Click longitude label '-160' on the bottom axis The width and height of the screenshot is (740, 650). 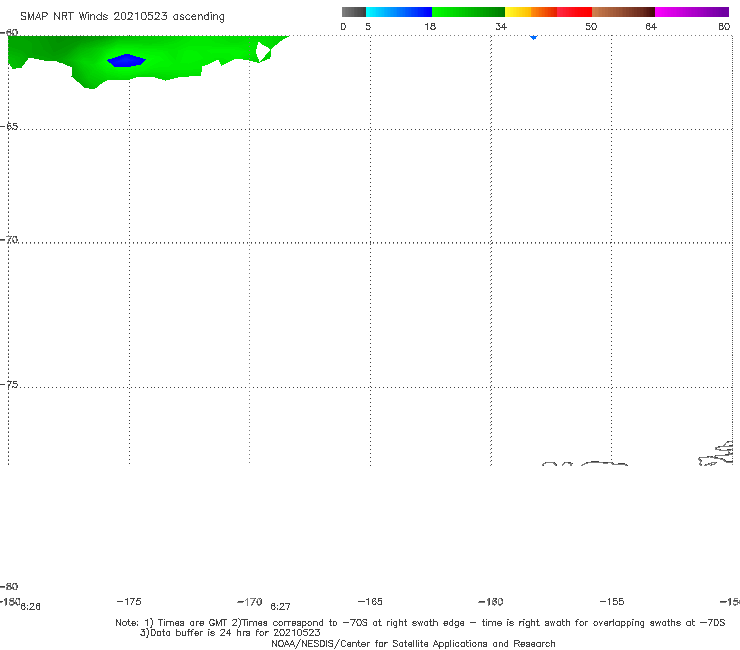point(491,601)
